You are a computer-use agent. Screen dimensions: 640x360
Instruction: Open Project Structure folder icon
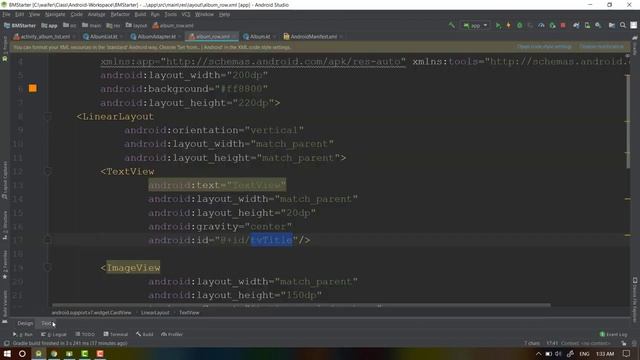pyautogui.click(x=611, y=25)
